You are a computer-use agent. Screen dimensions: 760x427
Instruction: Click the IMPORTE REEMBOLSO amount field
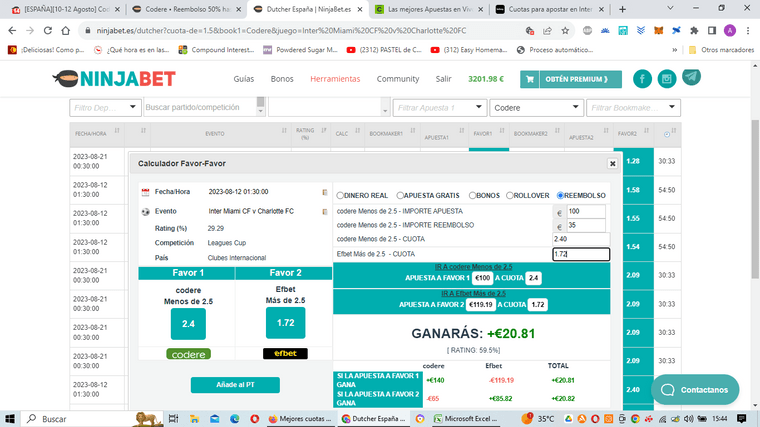(x=586, y=225)
